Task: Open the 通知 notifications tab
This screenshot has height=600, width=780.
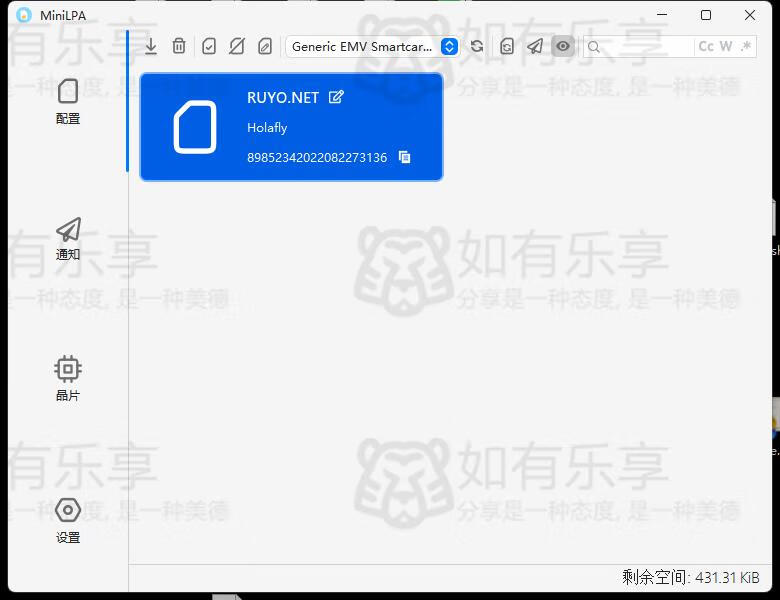Action: (68, 239)
